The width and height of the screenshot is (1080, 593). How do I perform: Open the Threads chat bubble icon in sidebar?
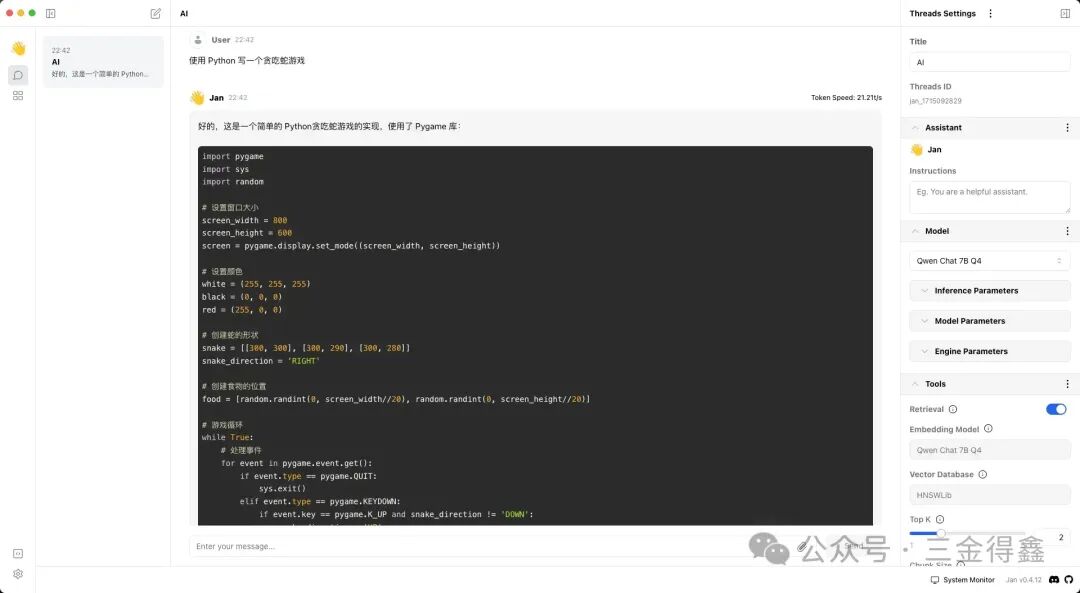[18, 75]
